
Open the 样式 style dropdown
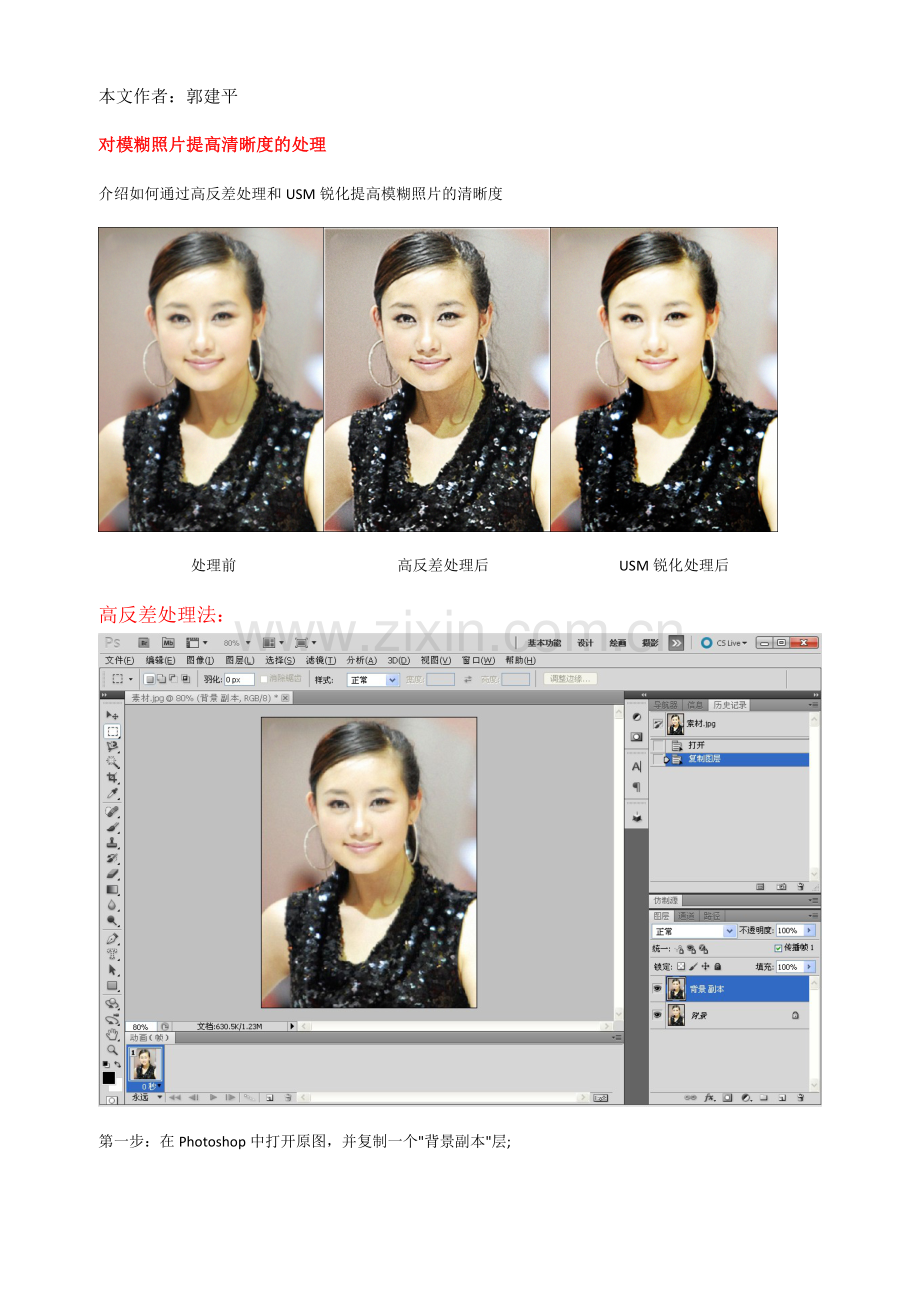click(x=372, y=680)
